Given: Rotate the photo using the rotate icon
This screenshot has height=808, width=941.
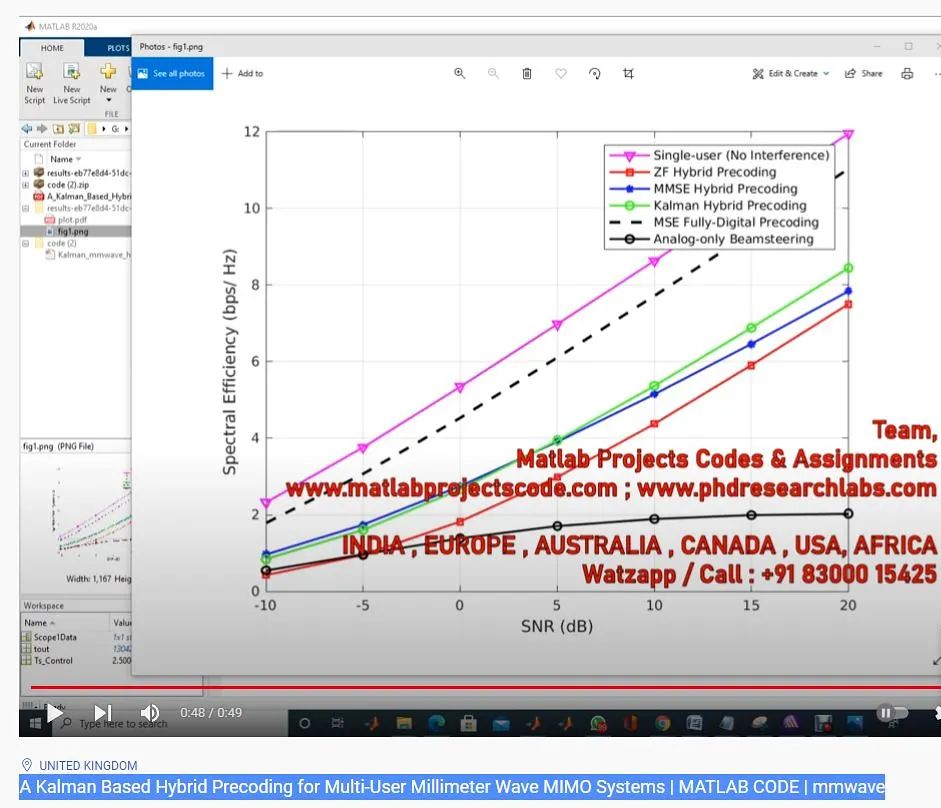Looking at the screenshot, I should 595,73.
